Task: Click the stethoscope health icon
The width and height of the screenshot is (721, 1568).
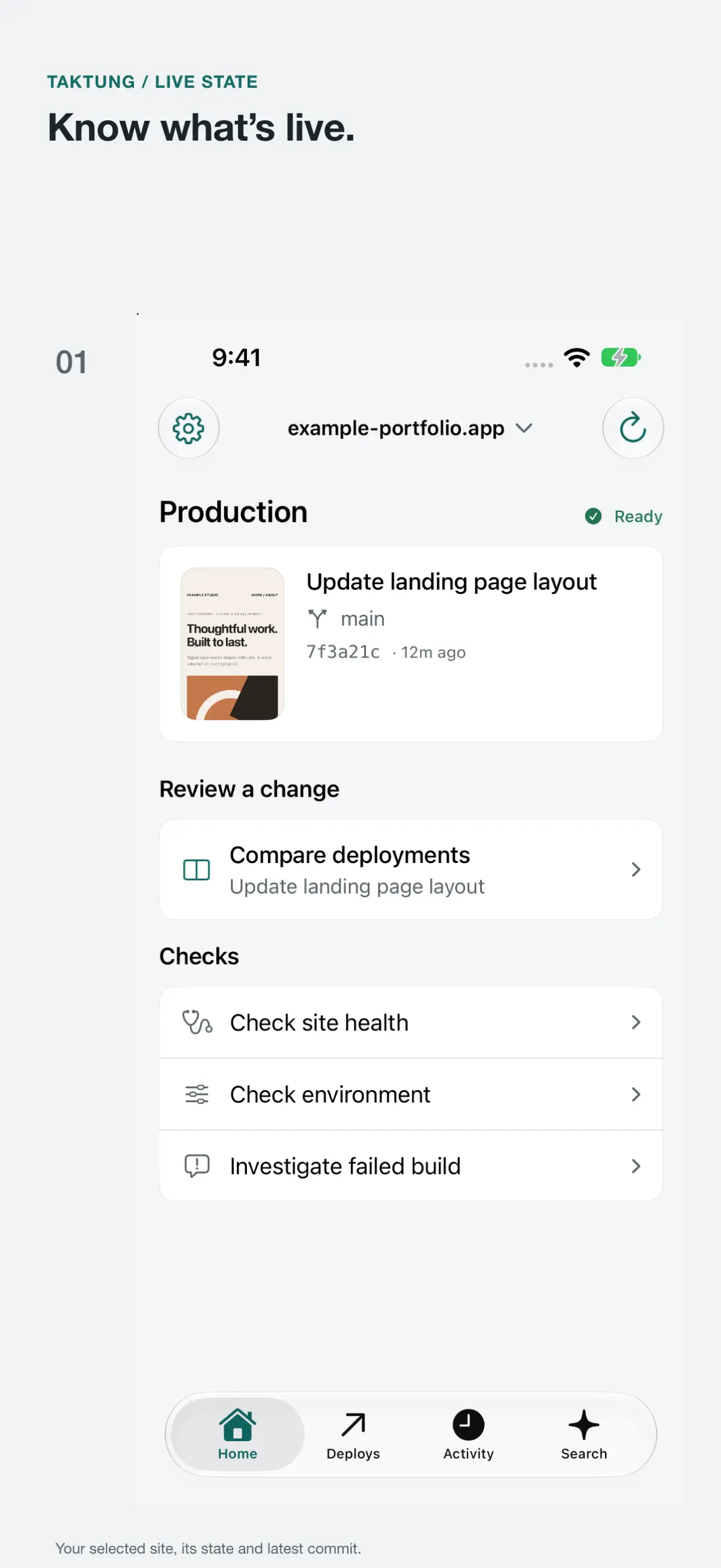Action: click(197, 1022)
